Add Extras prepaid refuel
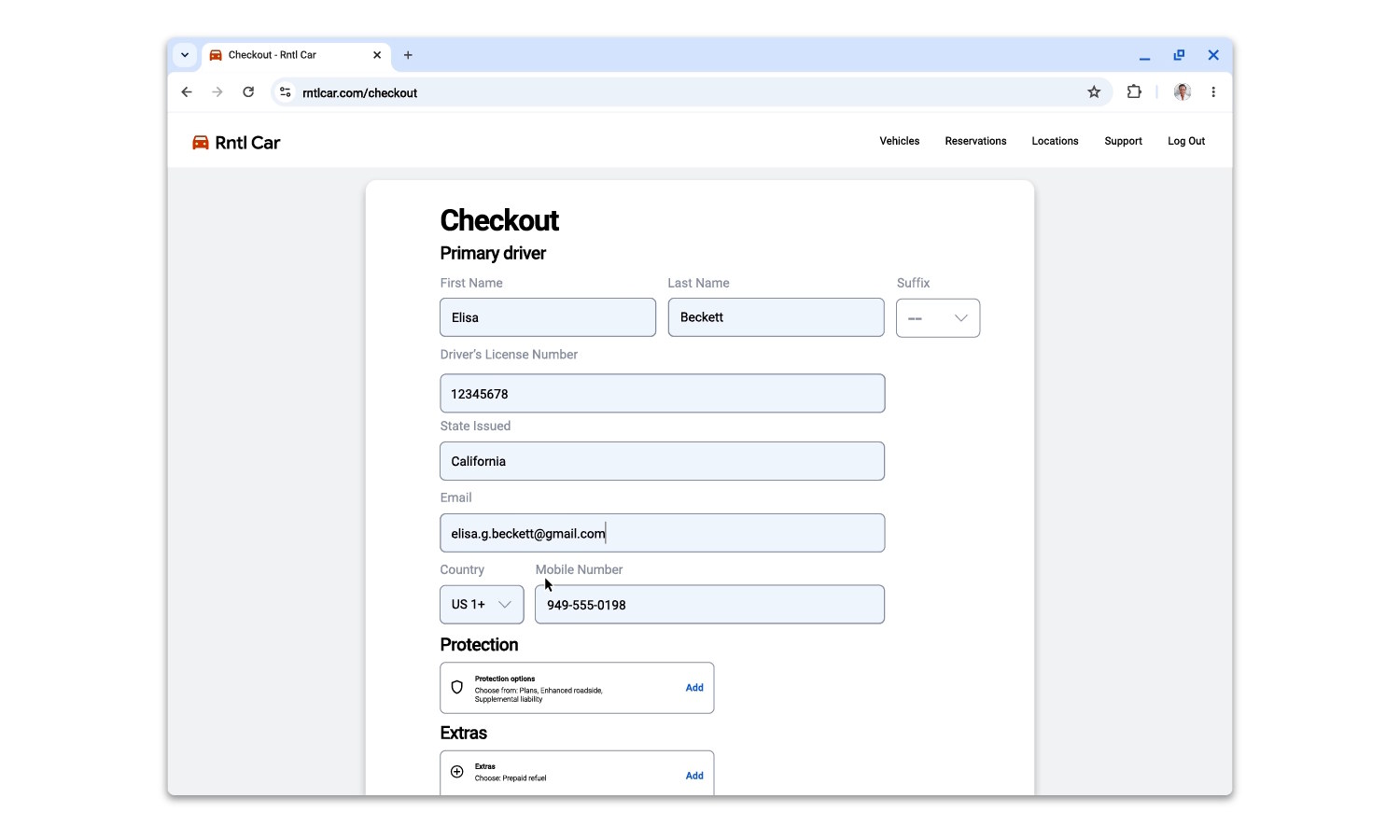1400x840 pixels. coord(694,775)
